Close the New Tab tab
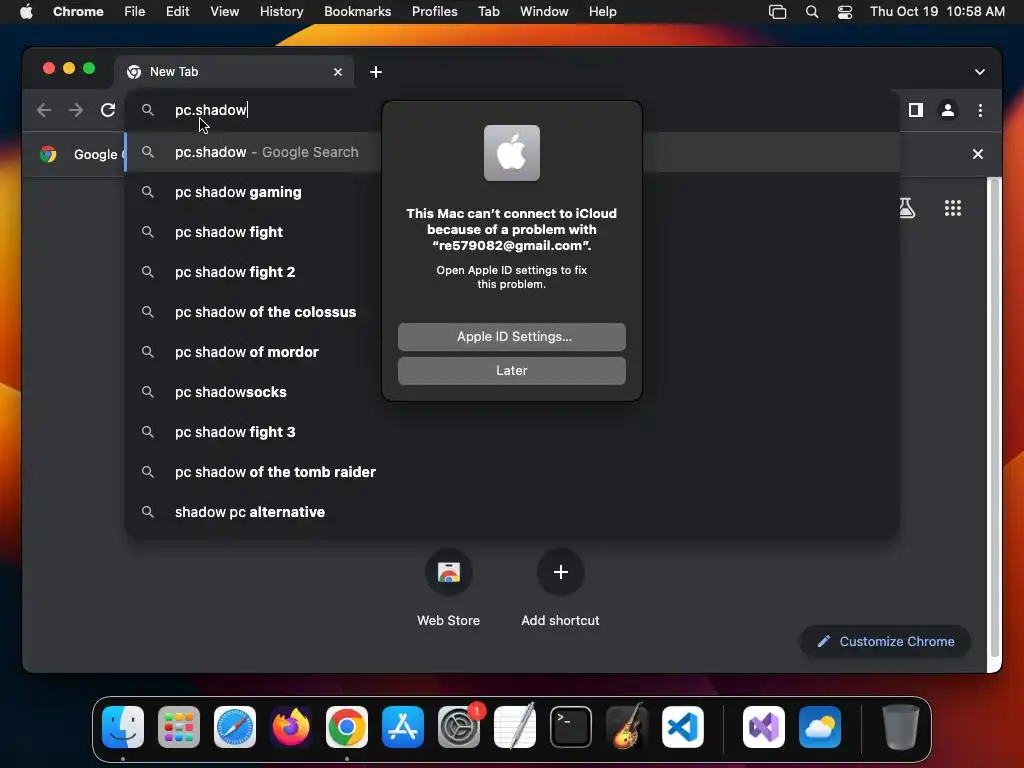 point(338,72)
